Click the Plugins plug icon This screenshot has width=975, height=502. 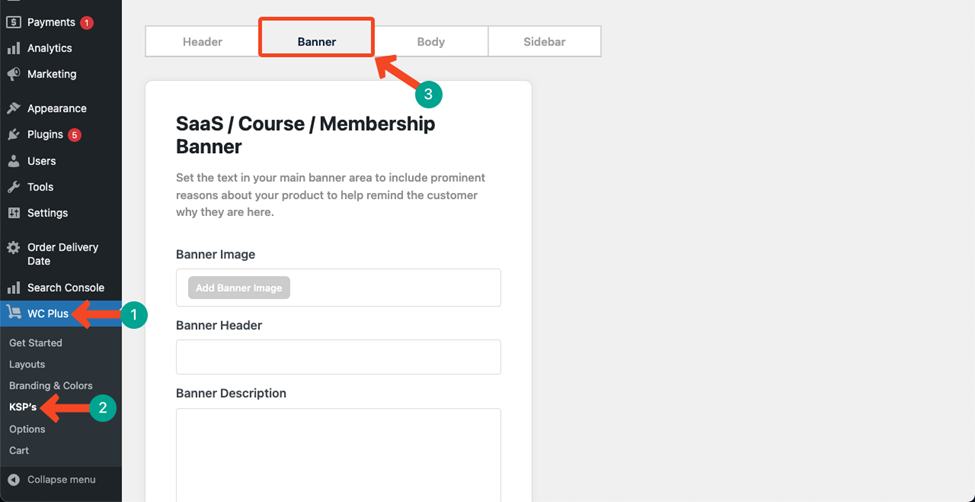coord(14,134)
